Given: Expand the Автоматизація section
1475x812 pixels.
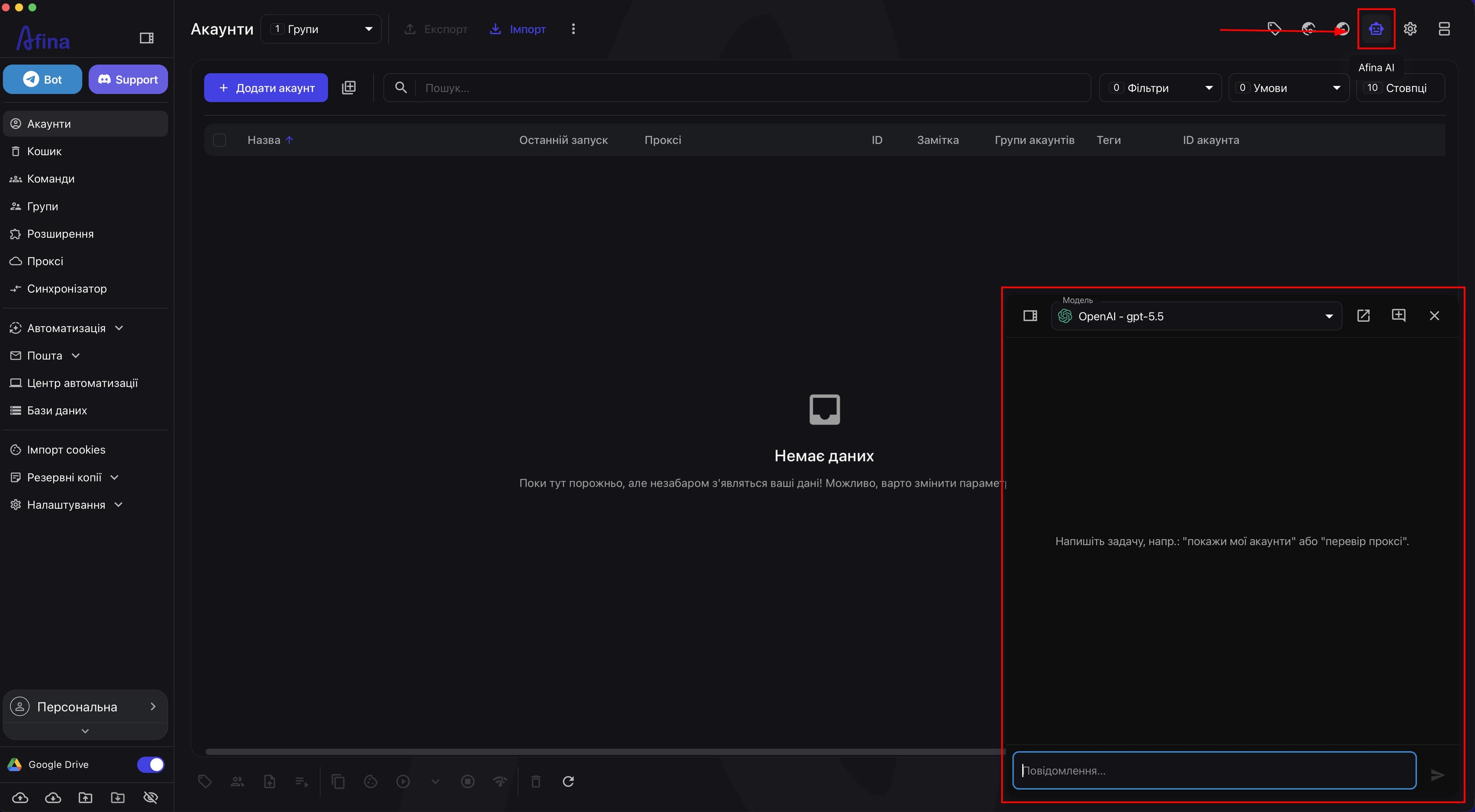Looking at the screenshot, I should (x=66, y=328).
